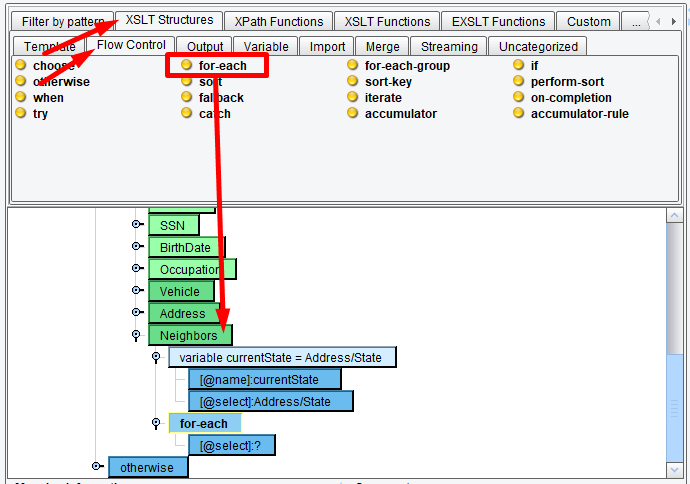
Task: Select the Occupation tree node
Action: tap(191, 269)
